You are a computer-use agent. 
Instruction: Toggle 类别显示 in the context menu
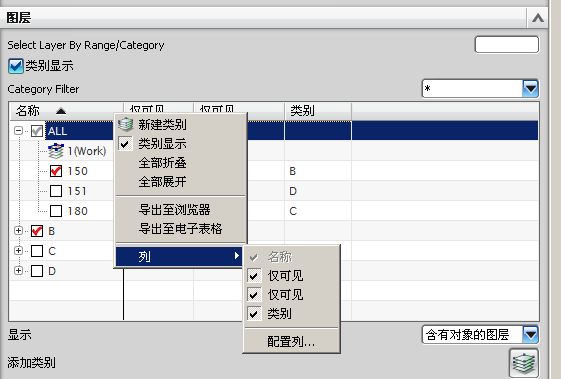point(181,144)
